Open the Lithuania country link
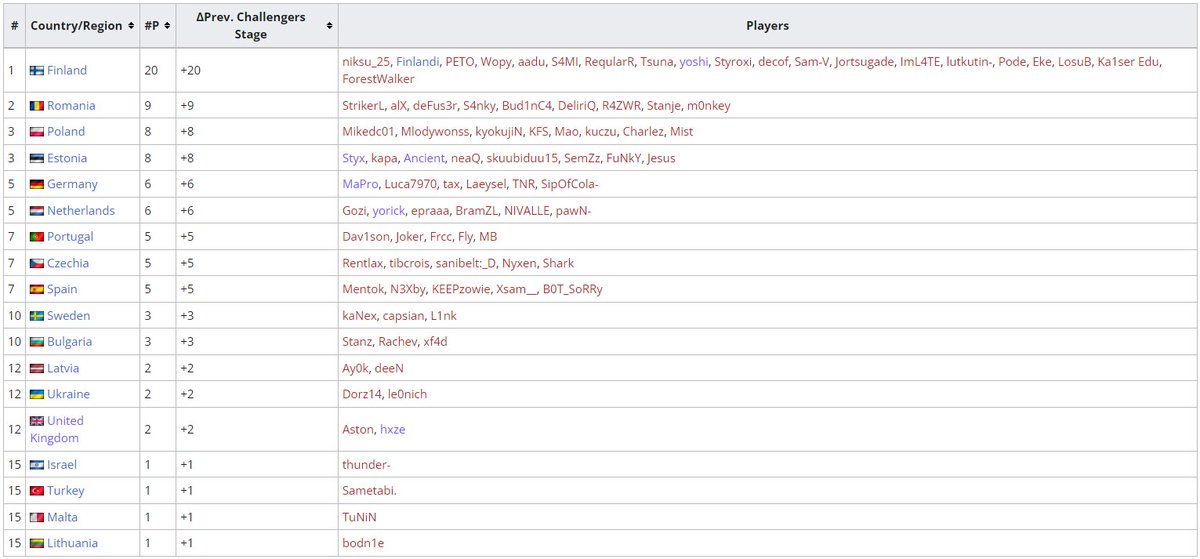This screenshot has width=1200, height=559. click(x=73, y=544)
